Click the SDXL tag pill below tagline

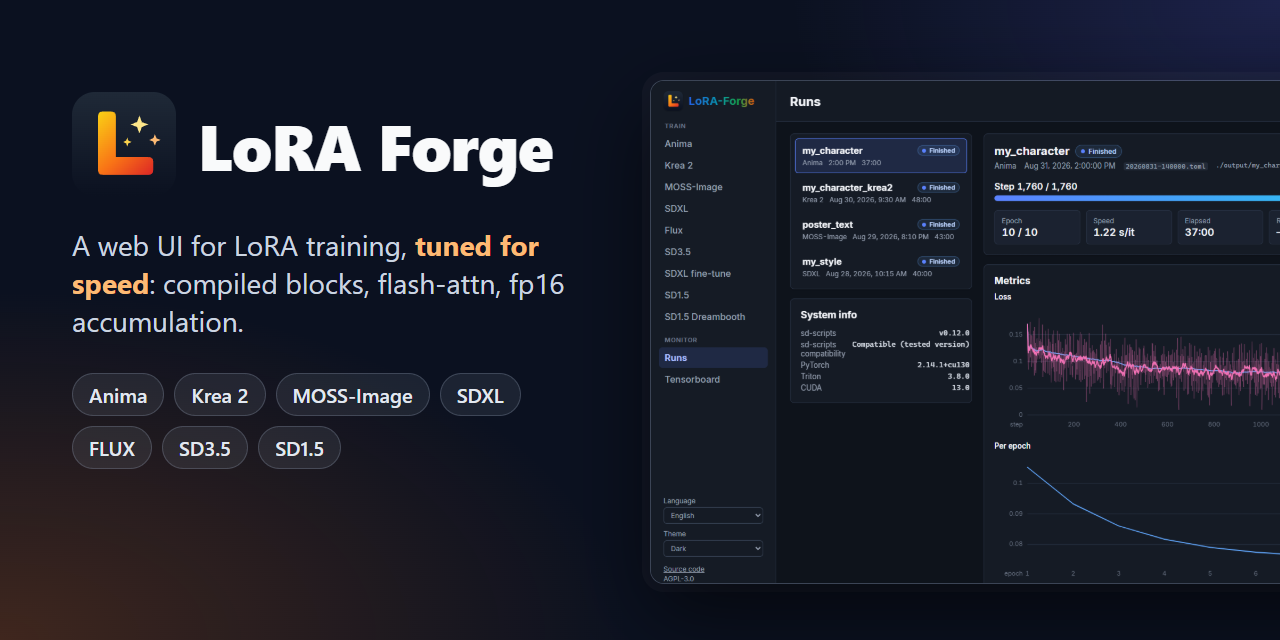pyautogui.click(x=480, y=395)
